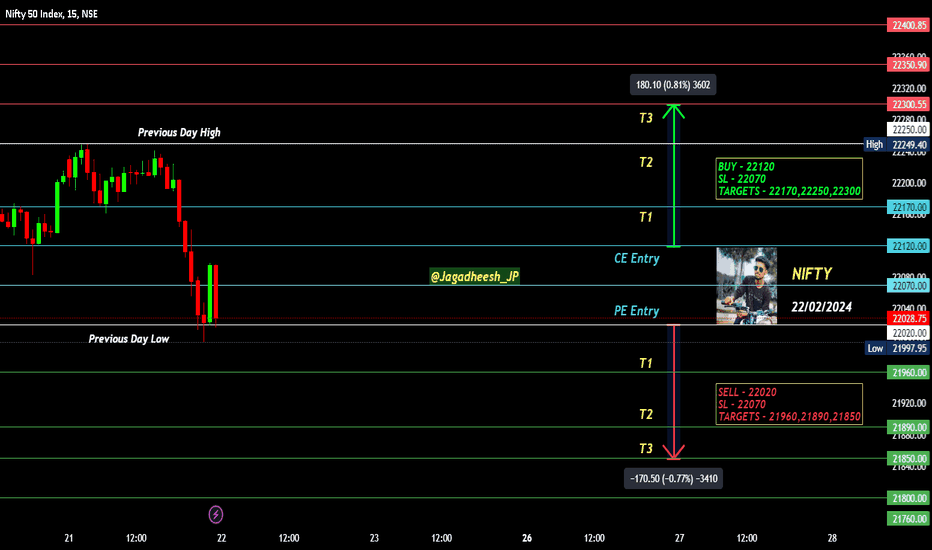Click the lower T1 target label near 21960
Viewport: 932px width, 550px height.
[x=646, y=363]
